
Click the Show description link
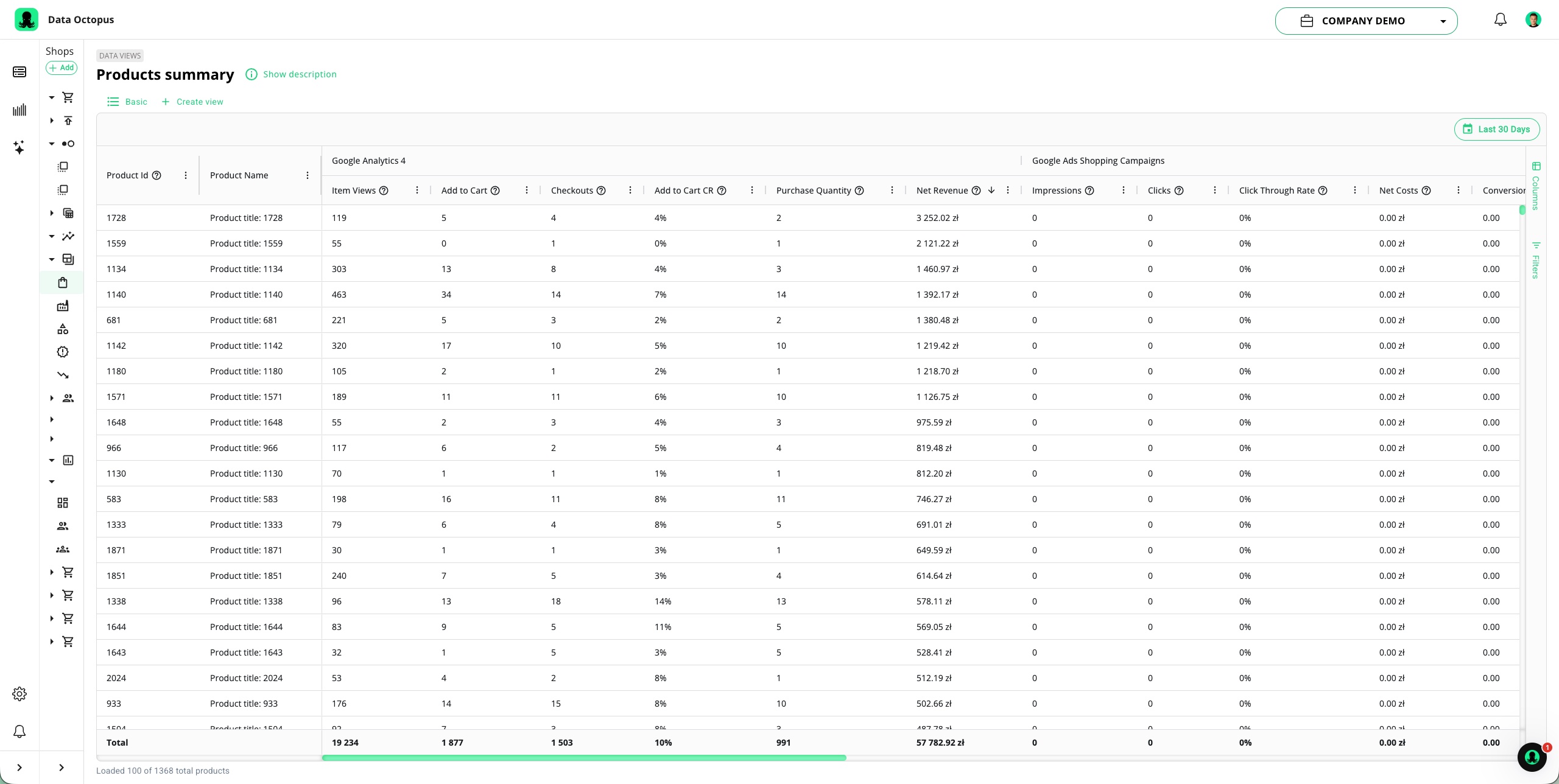[x=299, y=74]
